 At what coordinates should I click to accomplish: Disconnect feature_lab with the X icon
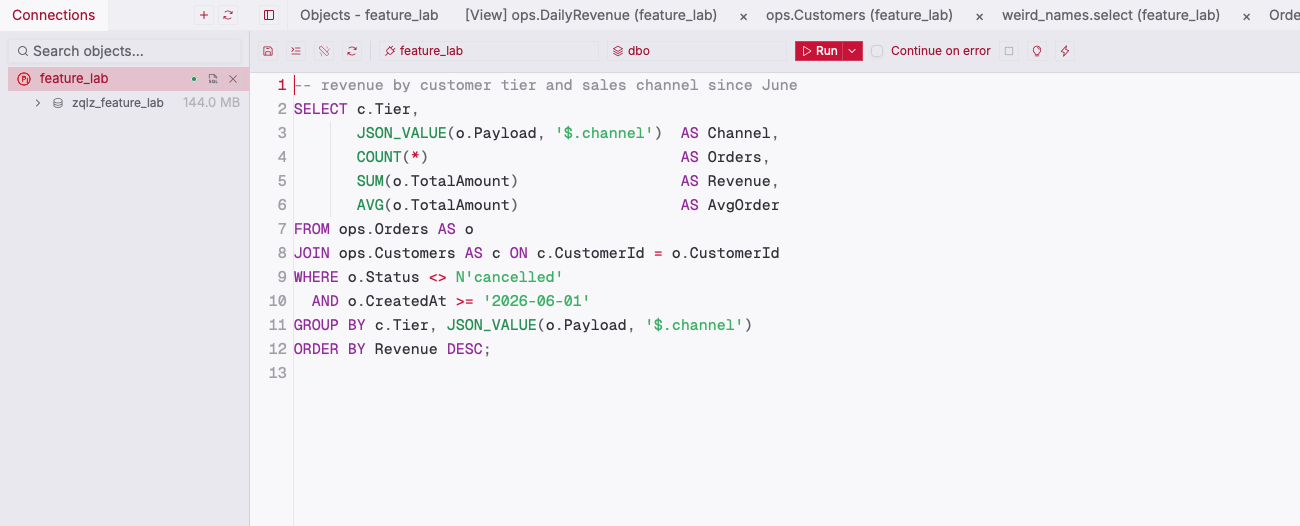click(233, 79)
